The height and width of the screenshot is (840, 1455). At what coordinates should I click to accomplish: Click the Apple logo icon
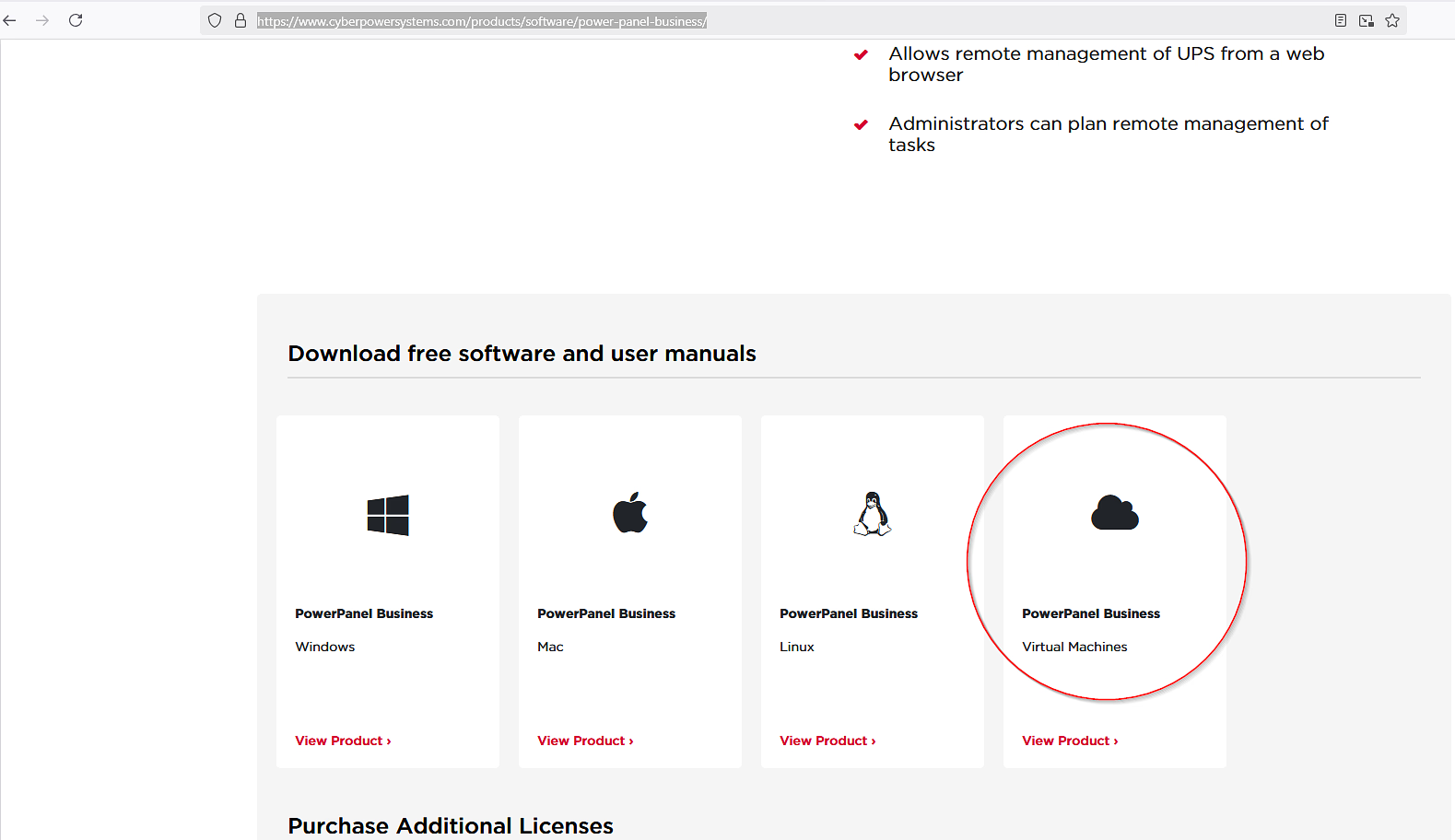pos(630,513)
